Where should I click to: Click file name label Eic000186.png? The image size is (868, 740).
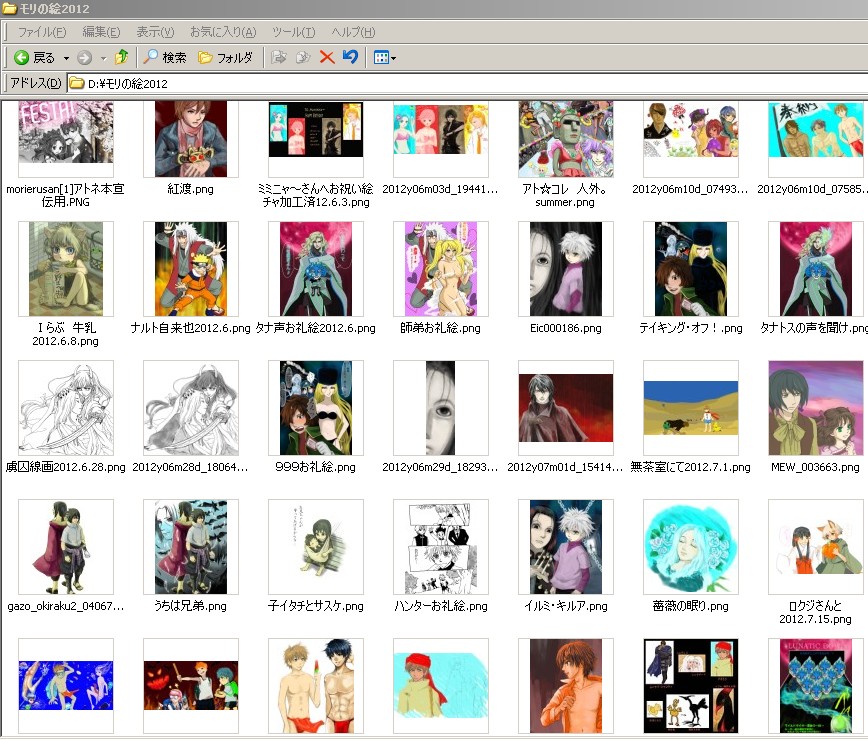coord(566,328)
